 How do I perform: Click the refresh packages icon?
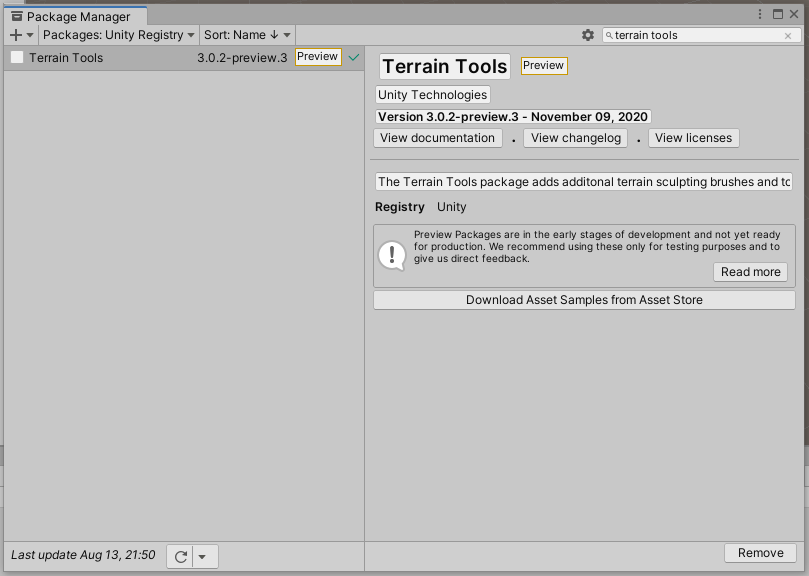click(x=181, y=556)
